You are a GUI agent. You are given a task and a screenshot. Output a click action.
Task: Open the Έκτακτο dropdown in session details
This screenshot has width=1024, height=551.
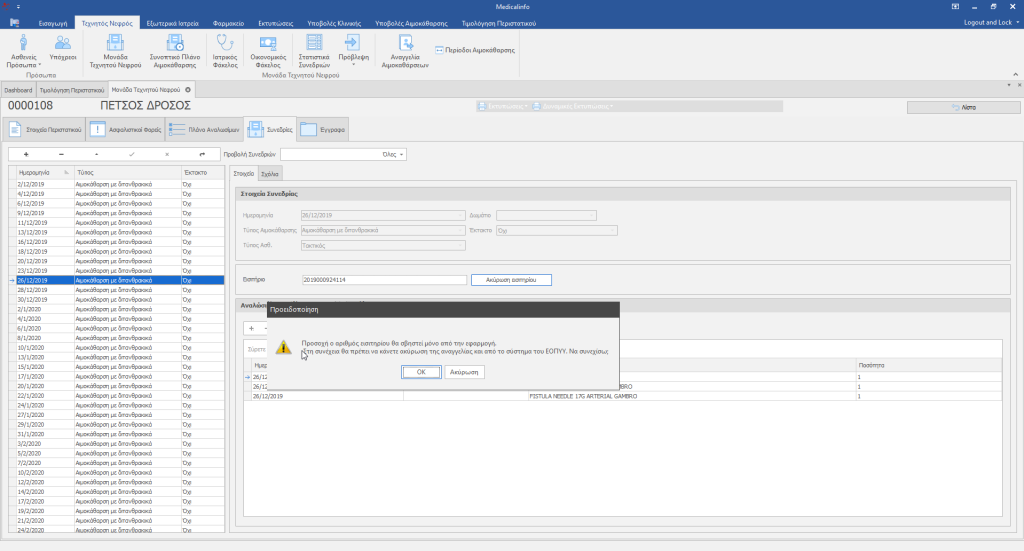point(556,230)
